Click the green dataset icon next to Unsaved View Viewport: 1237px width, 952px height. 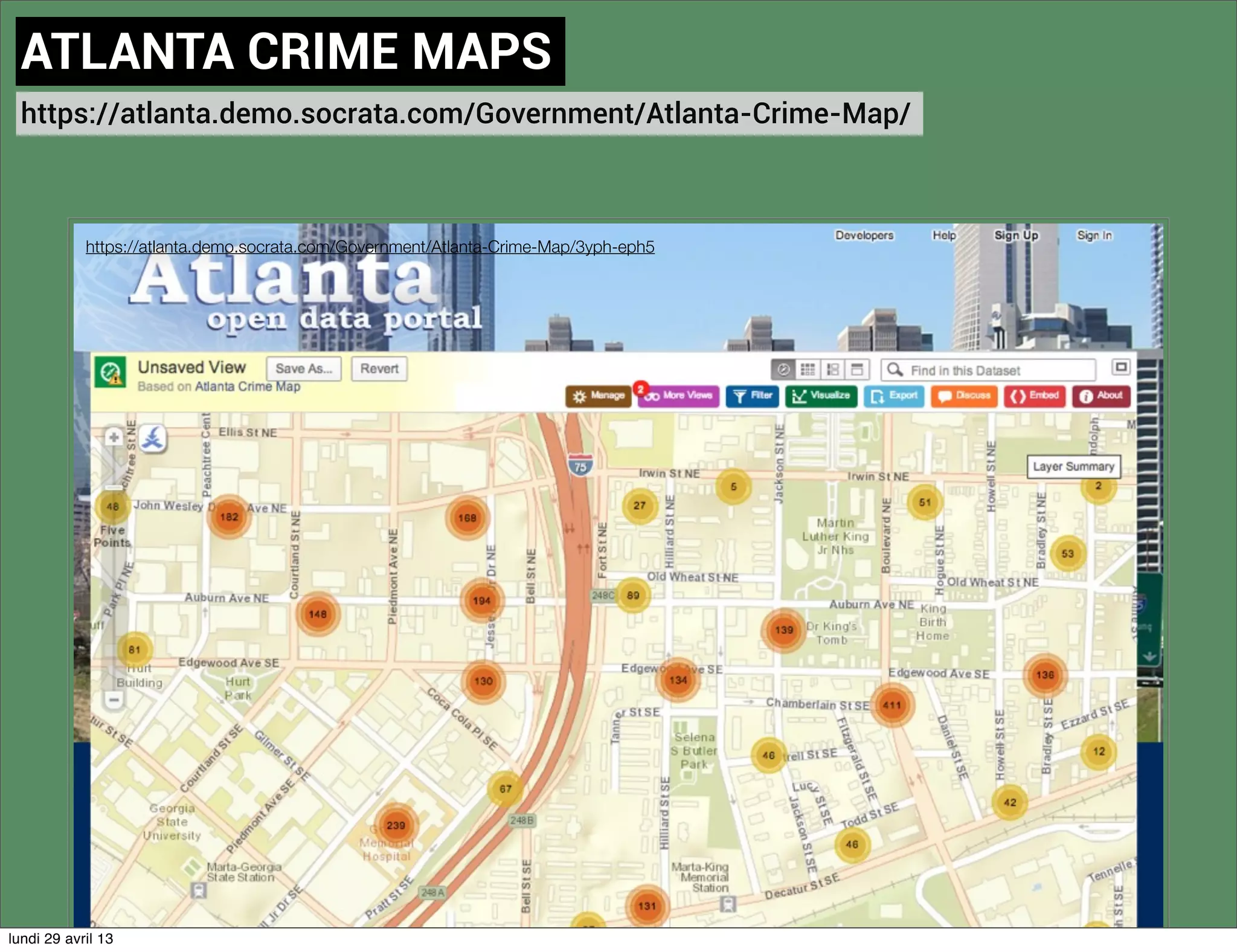111,372
